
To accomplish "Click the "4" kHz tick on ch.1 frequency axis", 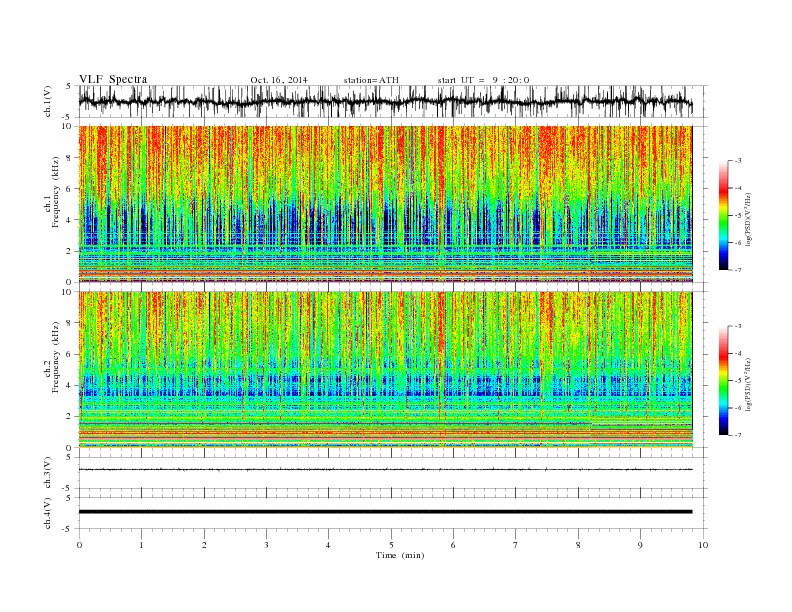I will coord(70,220).
